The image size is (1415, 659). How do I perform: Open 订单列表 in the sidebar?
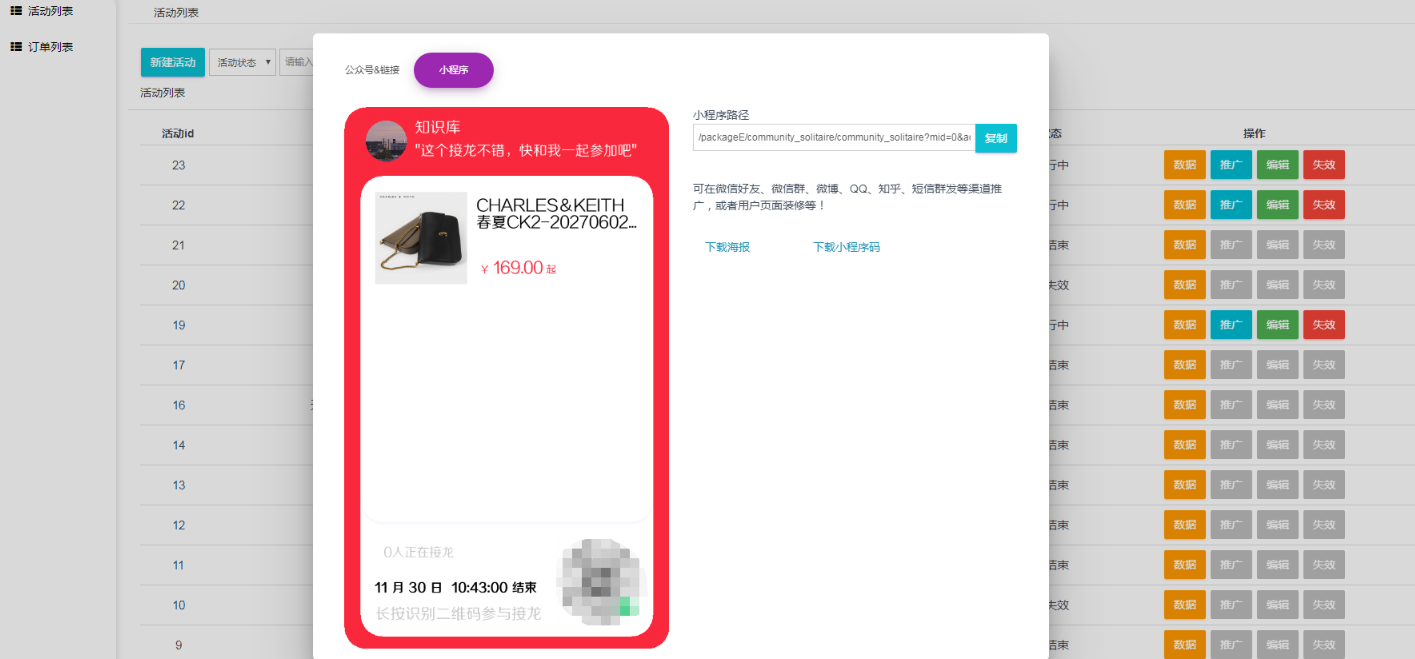(50, 47)
